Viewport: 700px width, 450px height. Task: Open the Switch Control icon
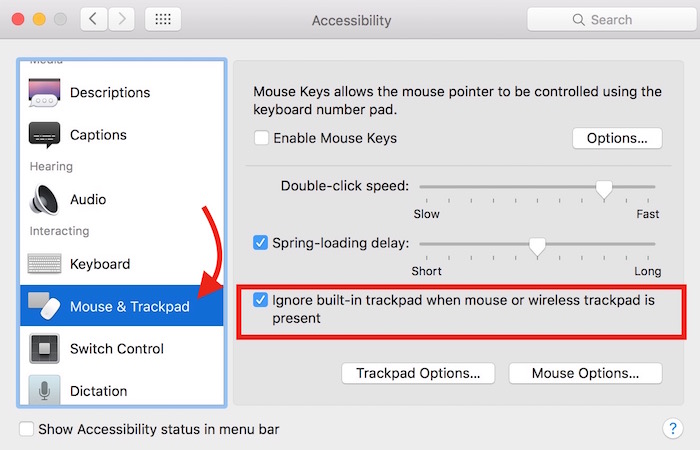point(45,349)
